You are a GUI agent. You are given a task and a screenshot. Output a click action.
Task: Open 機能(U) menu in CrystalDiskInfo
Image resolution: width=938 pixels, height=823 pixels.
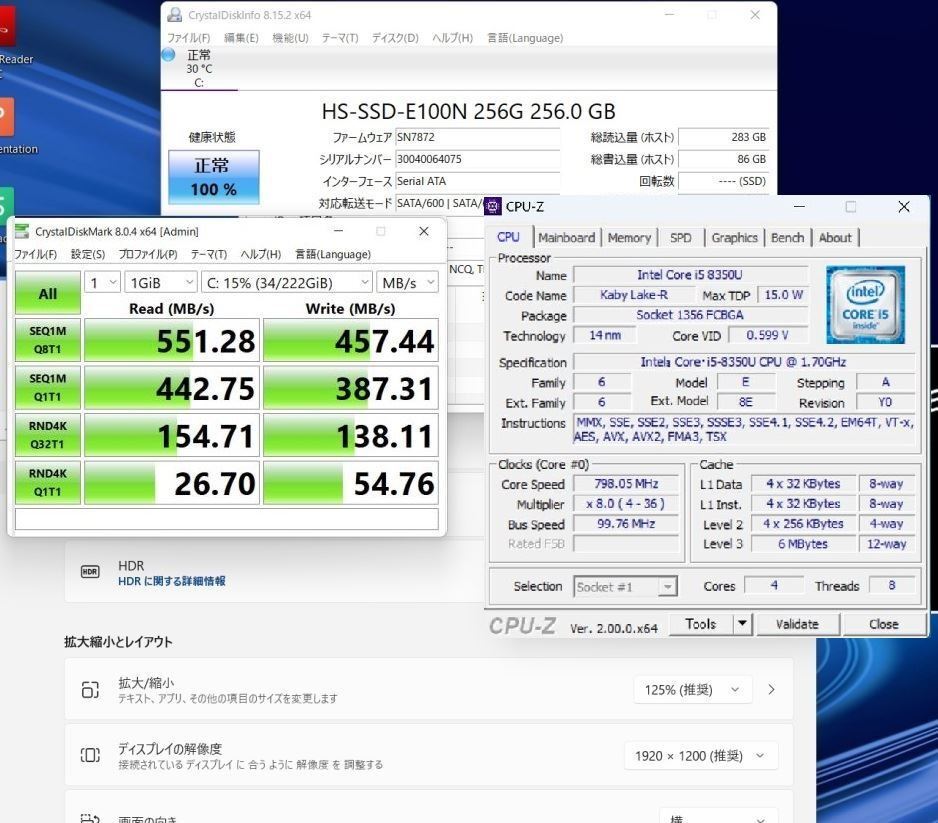(290, 38)
